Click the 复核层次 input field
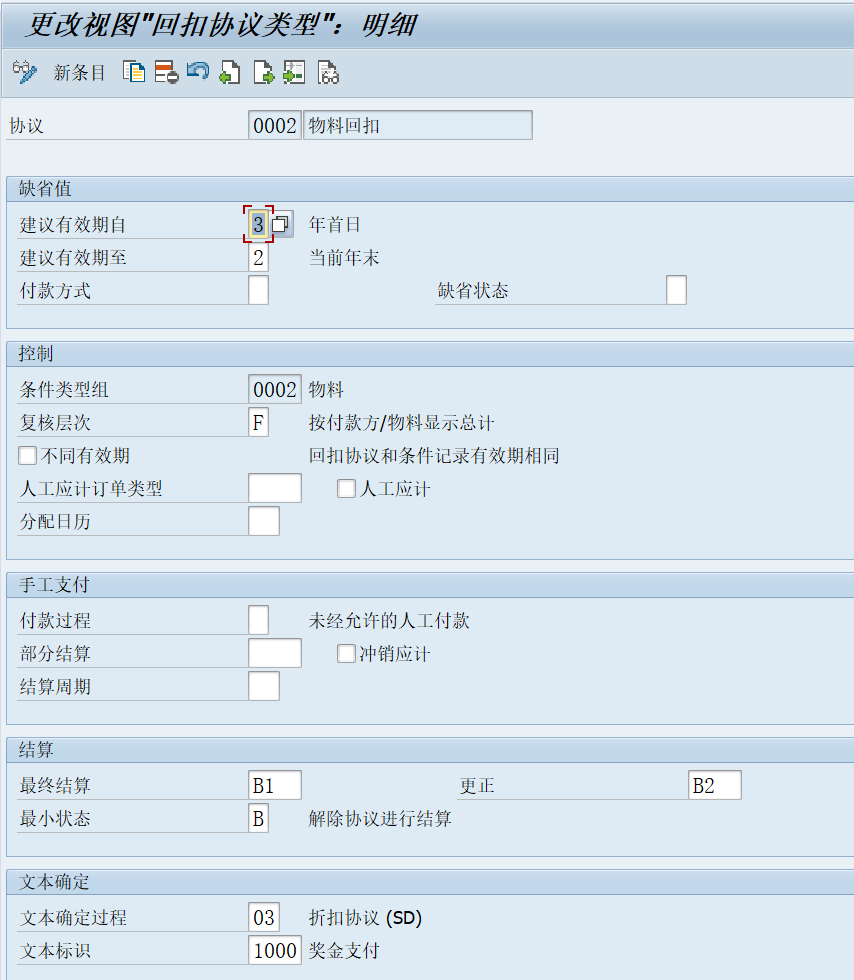Image resolution: width=854 pixels, height=980 pixels. pos(258,422)
